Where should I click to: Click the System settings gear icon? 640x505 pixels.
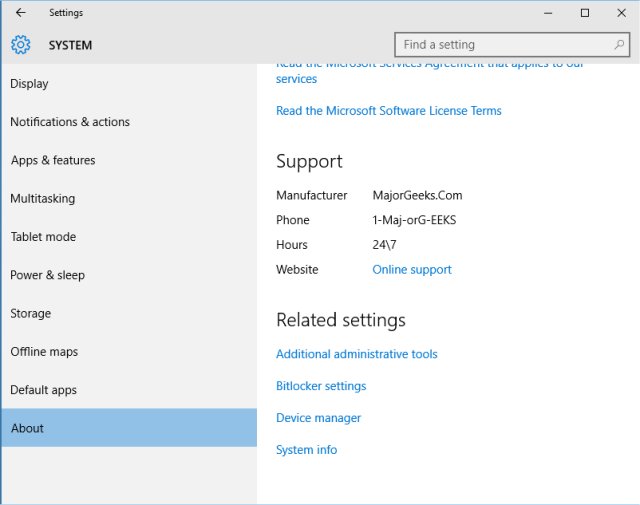(20, 44)
